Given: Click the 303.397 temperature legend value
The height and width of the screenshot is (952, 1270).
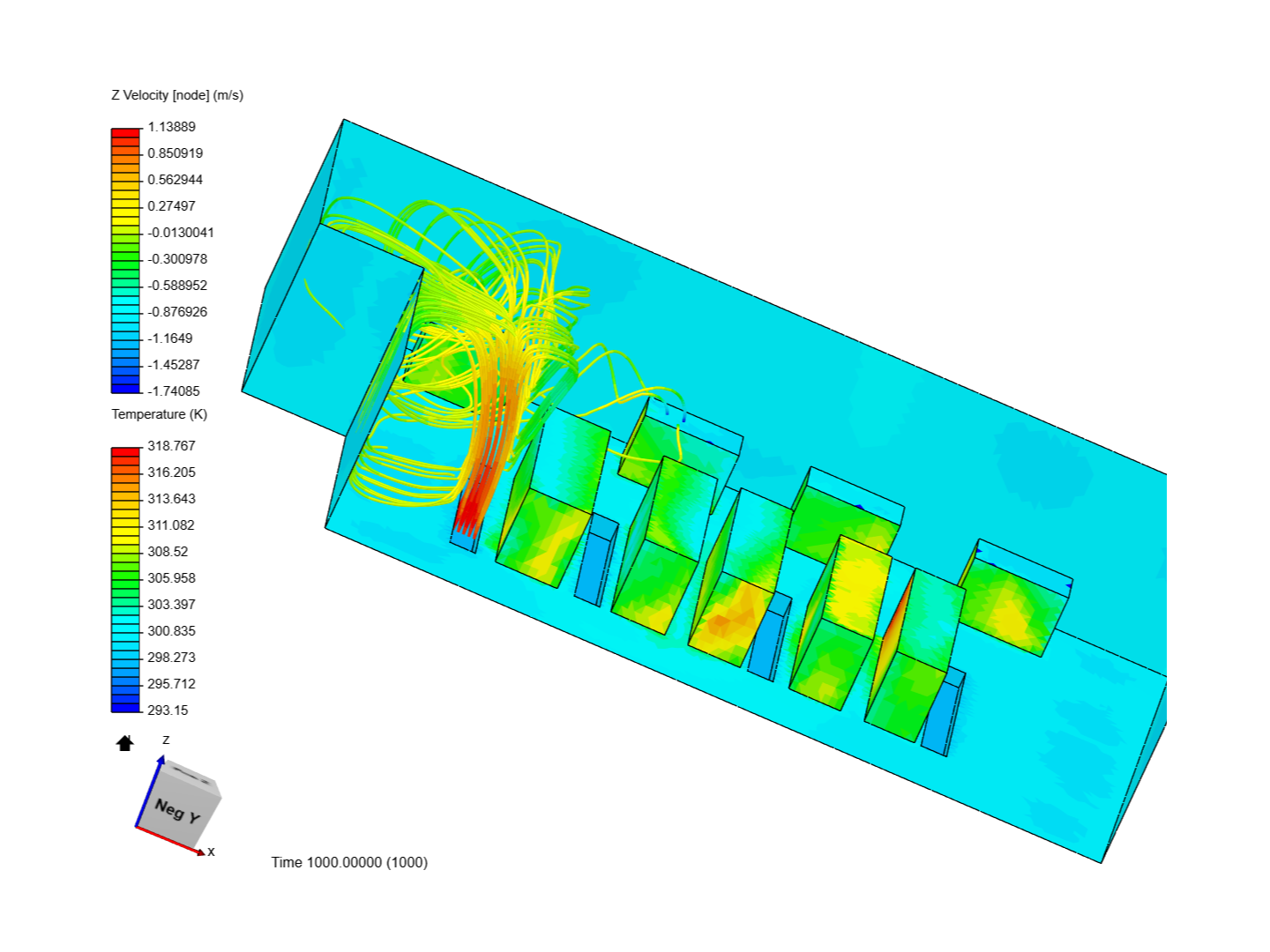Looking at the screenshot, I should click(x=172, y=605).
